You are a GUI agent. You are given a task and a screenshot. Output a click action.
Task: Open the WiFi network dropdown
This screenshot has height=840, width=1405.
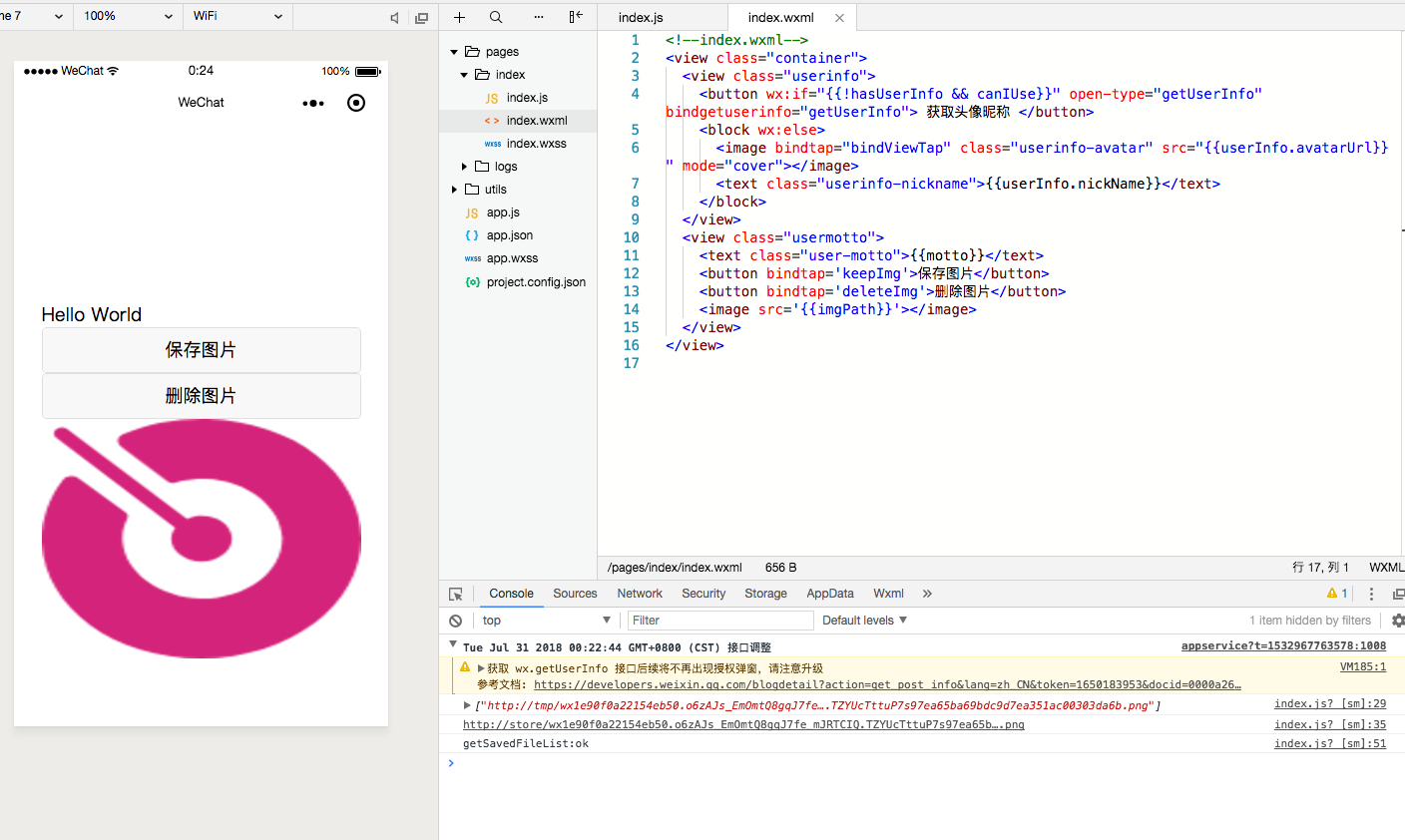(x=237, y=16)
